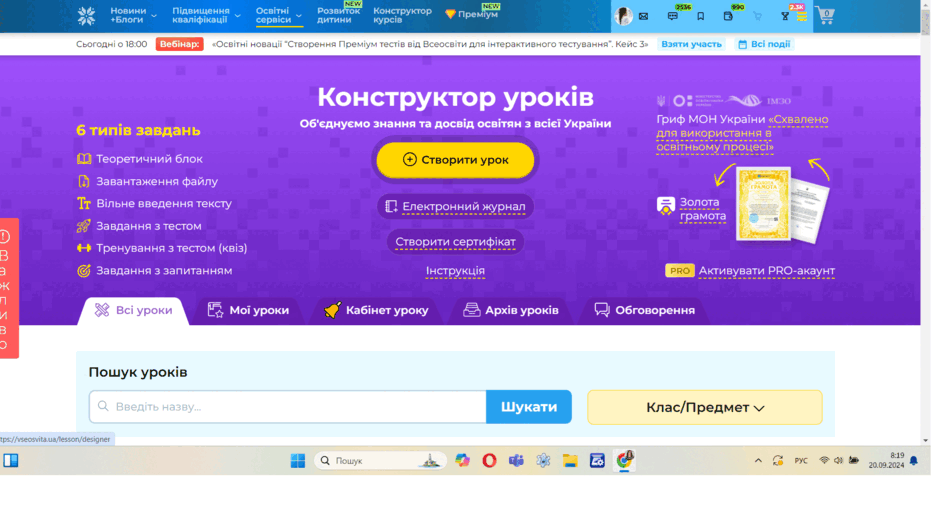Switch to Обговорення tab

[644, 311]
